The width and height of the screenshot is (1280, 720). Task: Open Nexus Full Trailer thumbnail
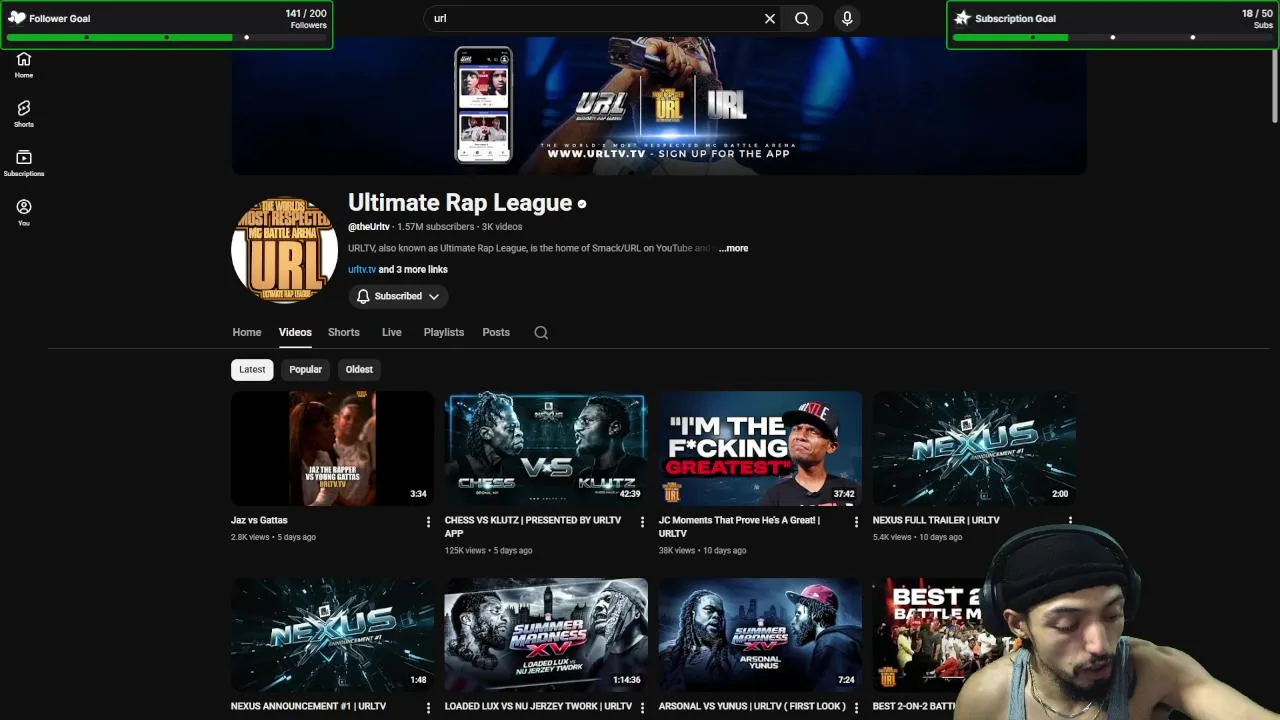pyautogui.click(x=974, y=448)
